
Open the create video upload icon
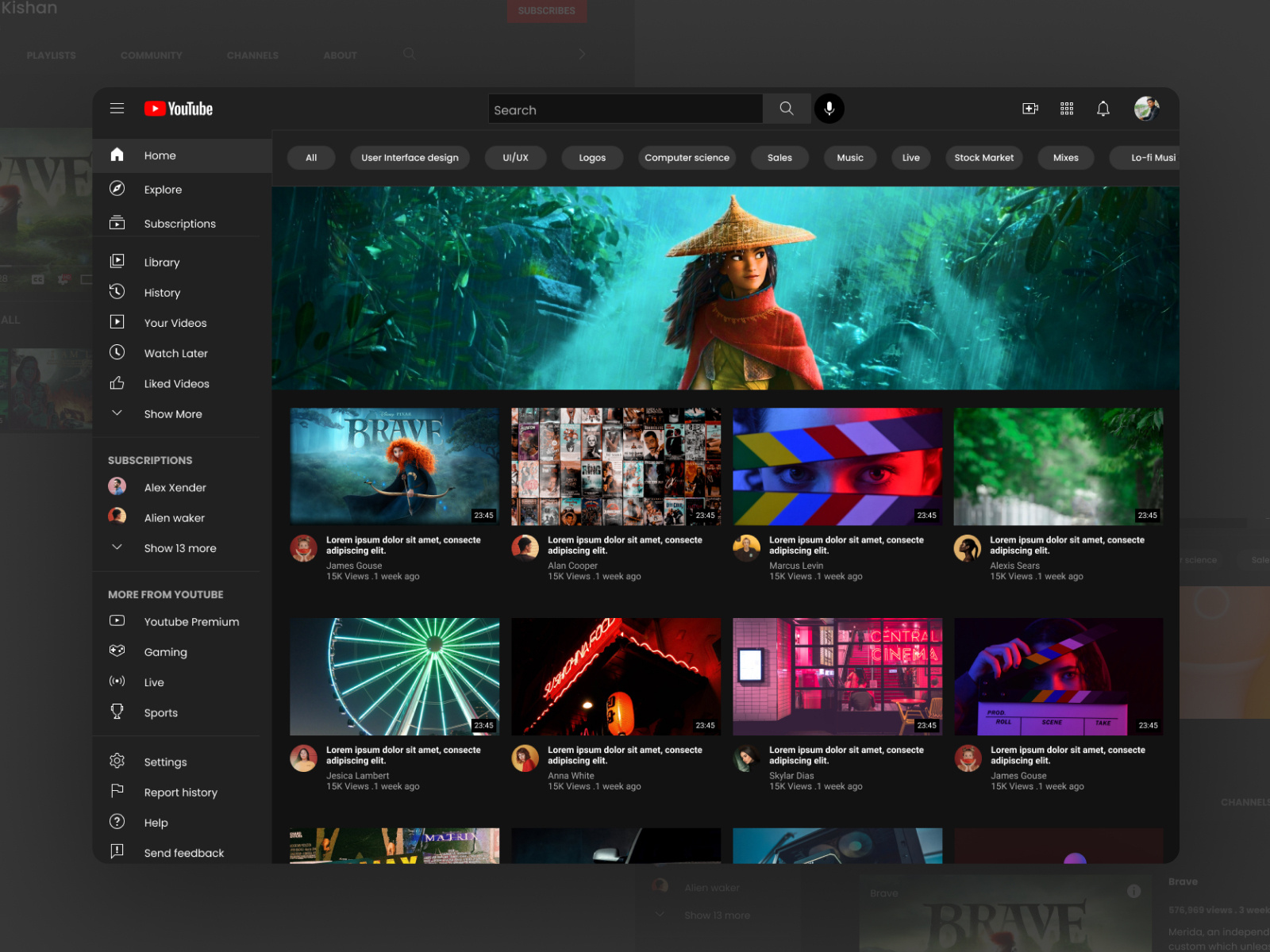pos(1029,108)
